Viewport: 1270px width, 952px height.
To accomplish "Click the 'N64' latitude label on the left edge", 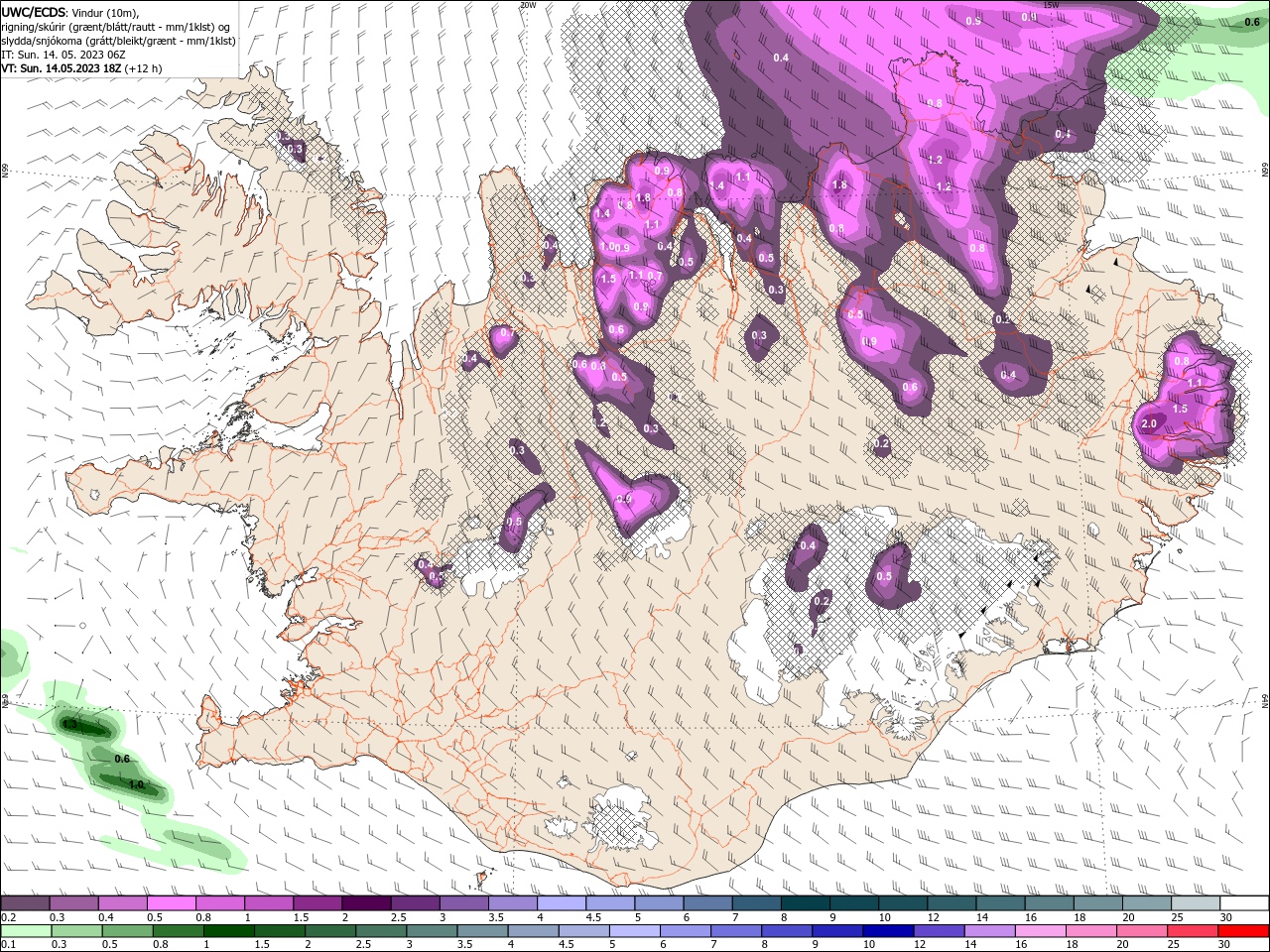I will 5,701.
